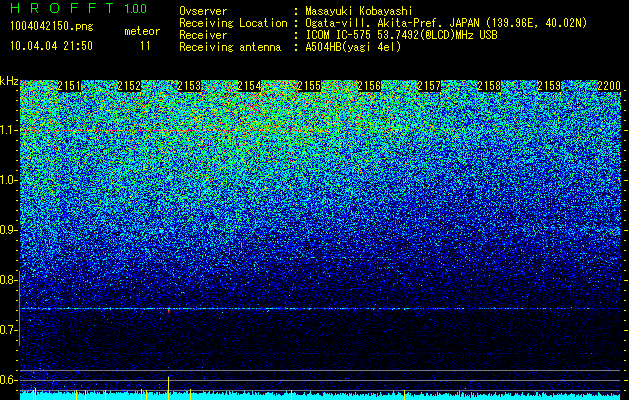Click the tallest yellow meteor marker line
Screen dimensions: 629x400
click(168, 388)
